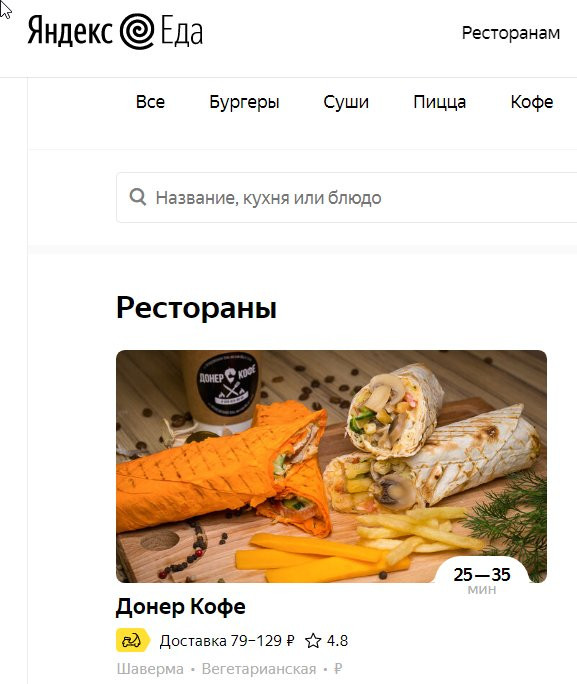Select the Бургеры category tab

click(244, 103)
